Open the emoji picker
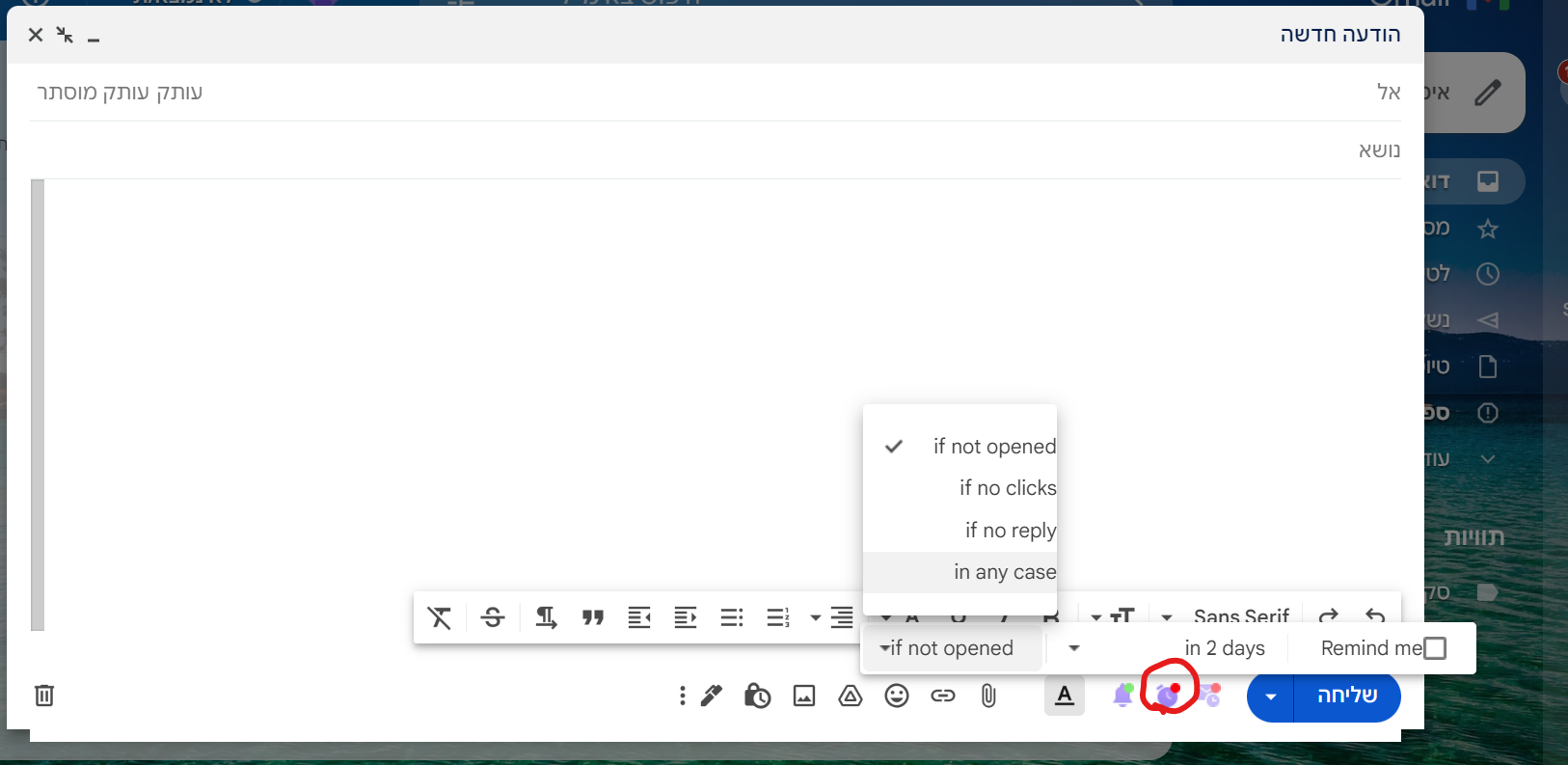The image size is (1568, 765). pos(897,696)
